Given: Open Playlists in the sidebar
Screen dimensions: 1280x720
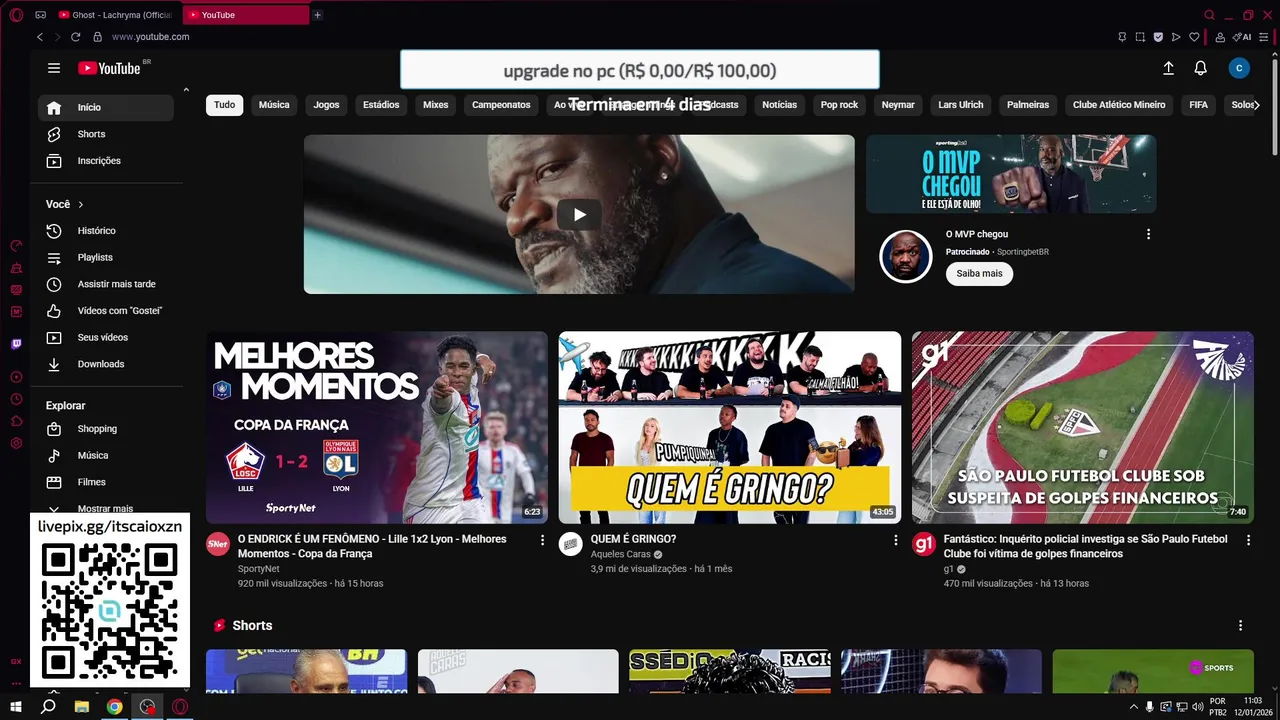Looking at the screenshot, I should point(106,258).
